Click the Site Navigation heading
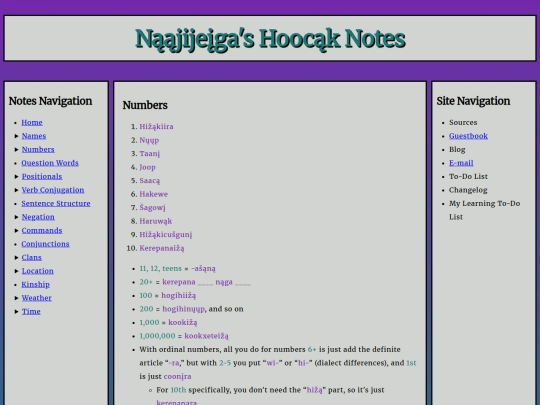The image size is (540, 405). click(473, 101)
